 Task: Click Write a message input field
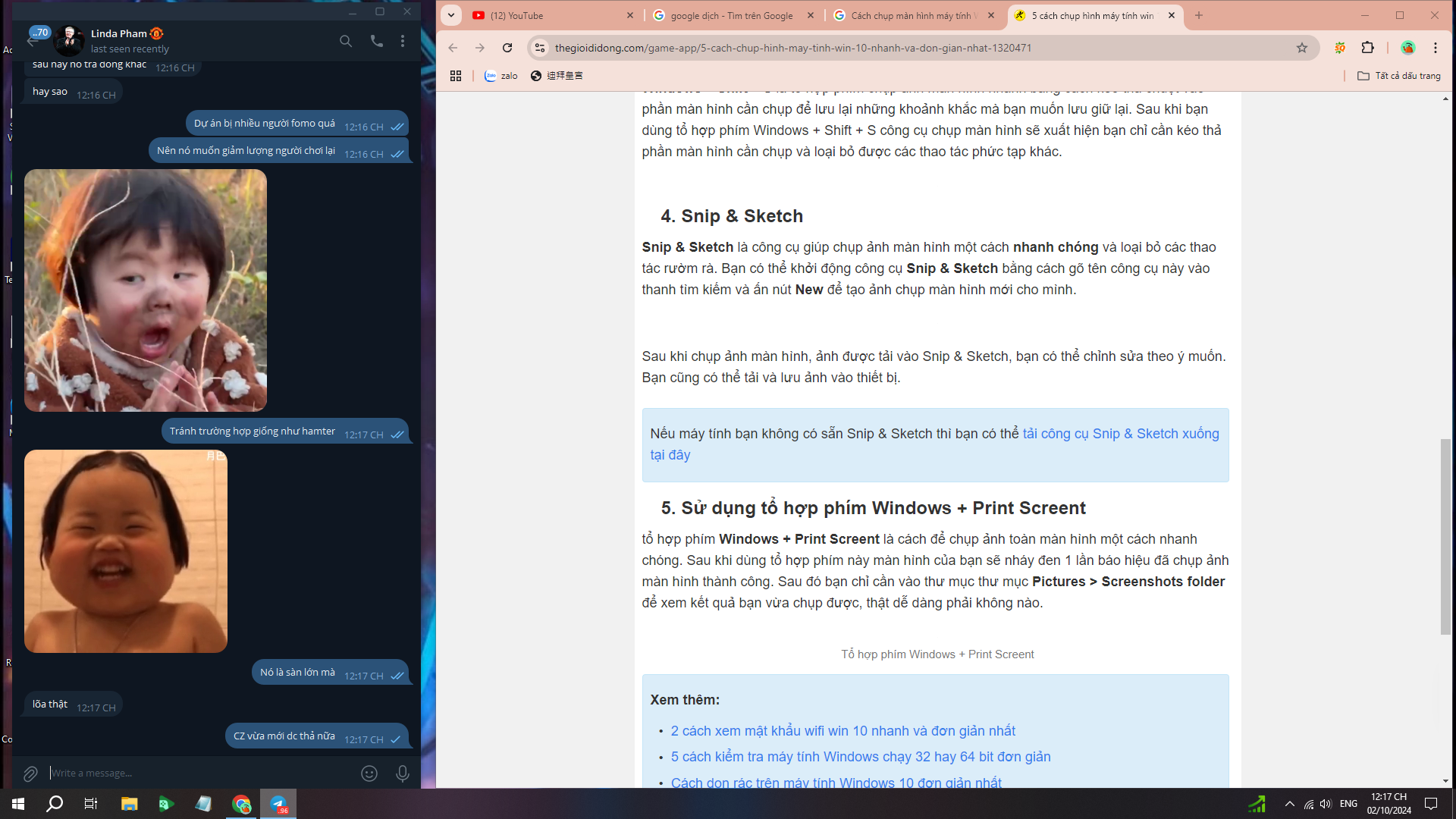pyautogui.click(x=201, y=773)
